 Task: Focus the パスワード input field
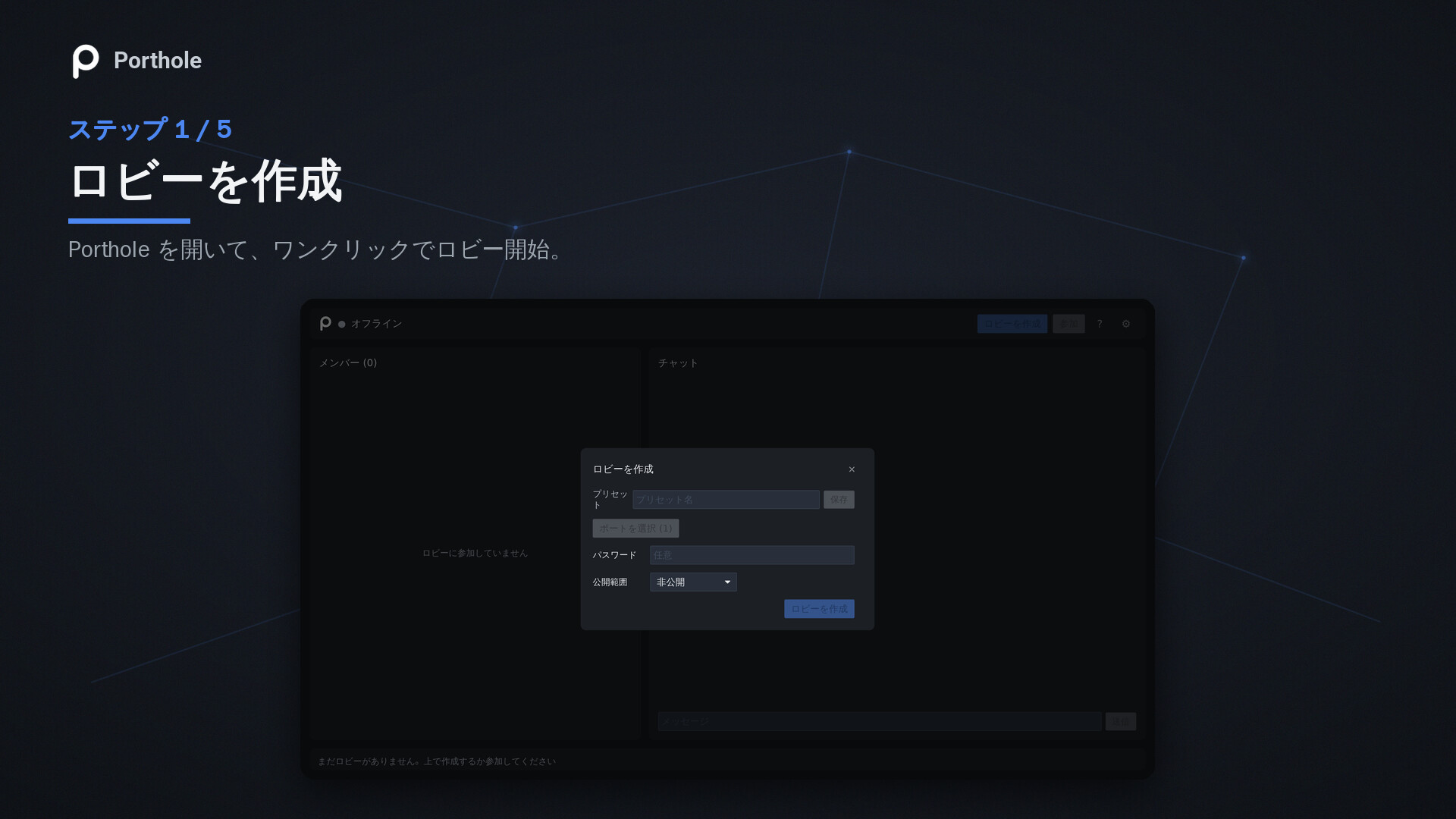tap(752, 555)
